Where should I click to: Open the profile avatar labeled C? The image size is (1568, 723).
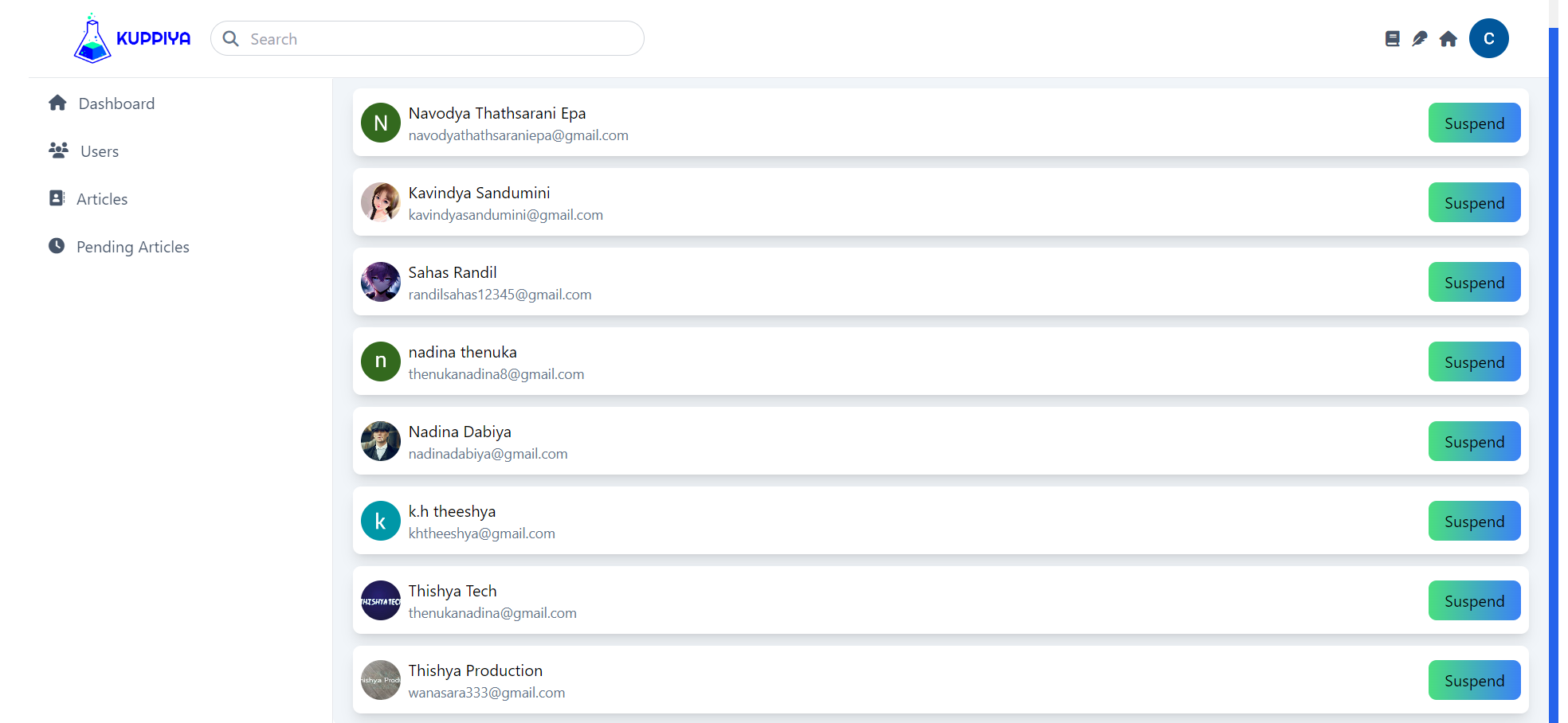(1488, 39)
